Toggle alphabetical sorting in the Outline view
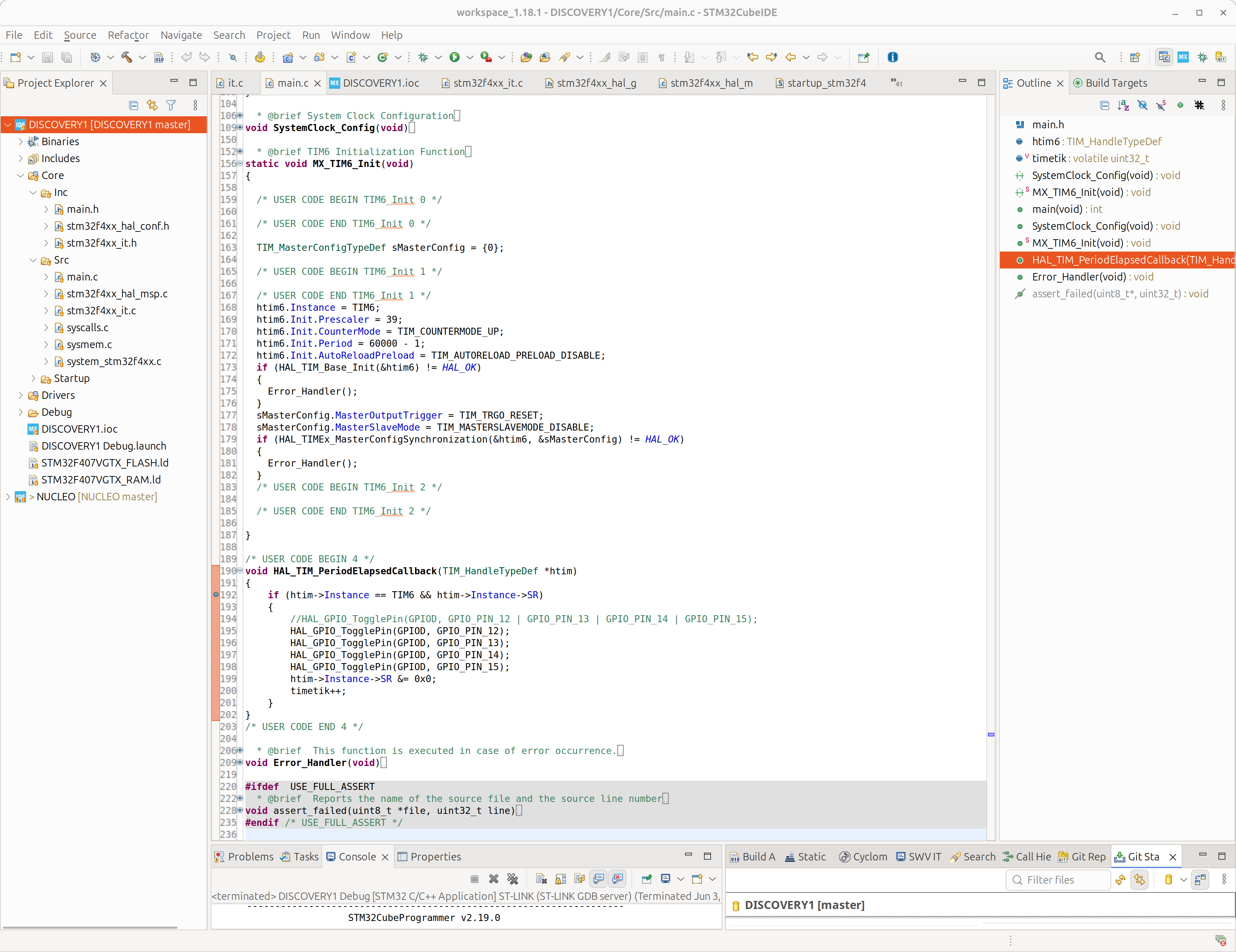 click(1123, 105)
